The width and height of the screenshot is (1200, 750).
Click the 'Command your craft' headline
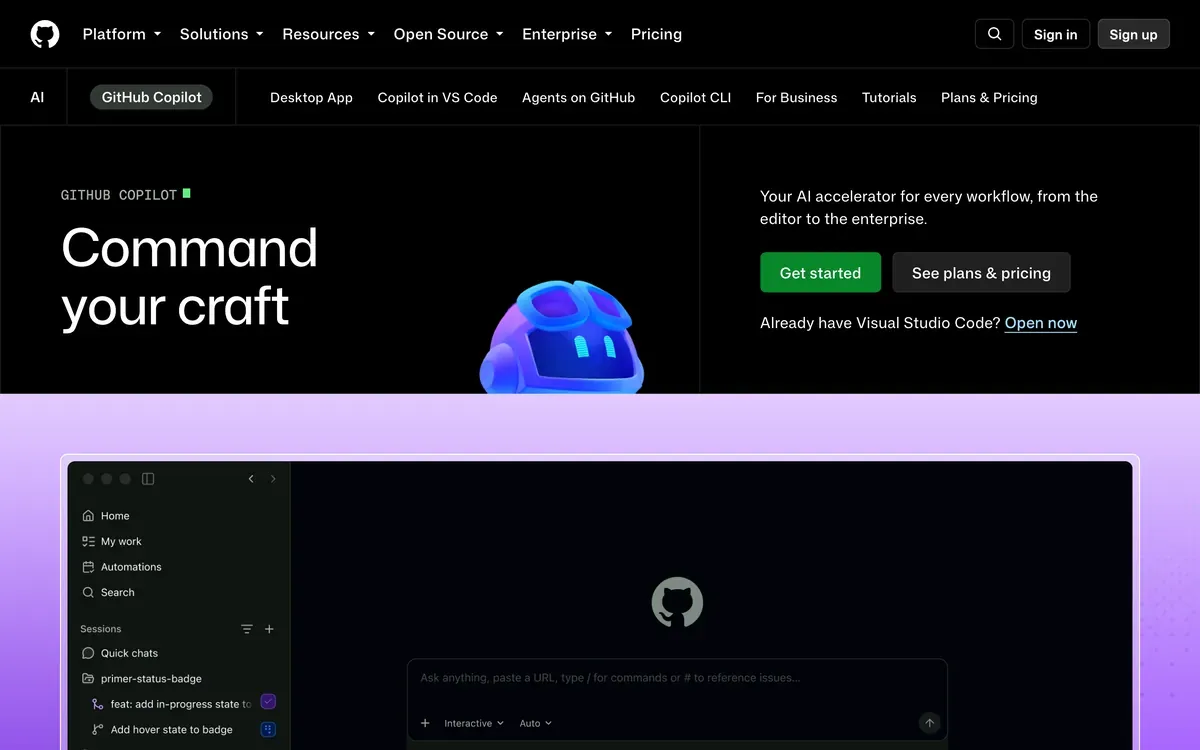(x=190, y=276)
